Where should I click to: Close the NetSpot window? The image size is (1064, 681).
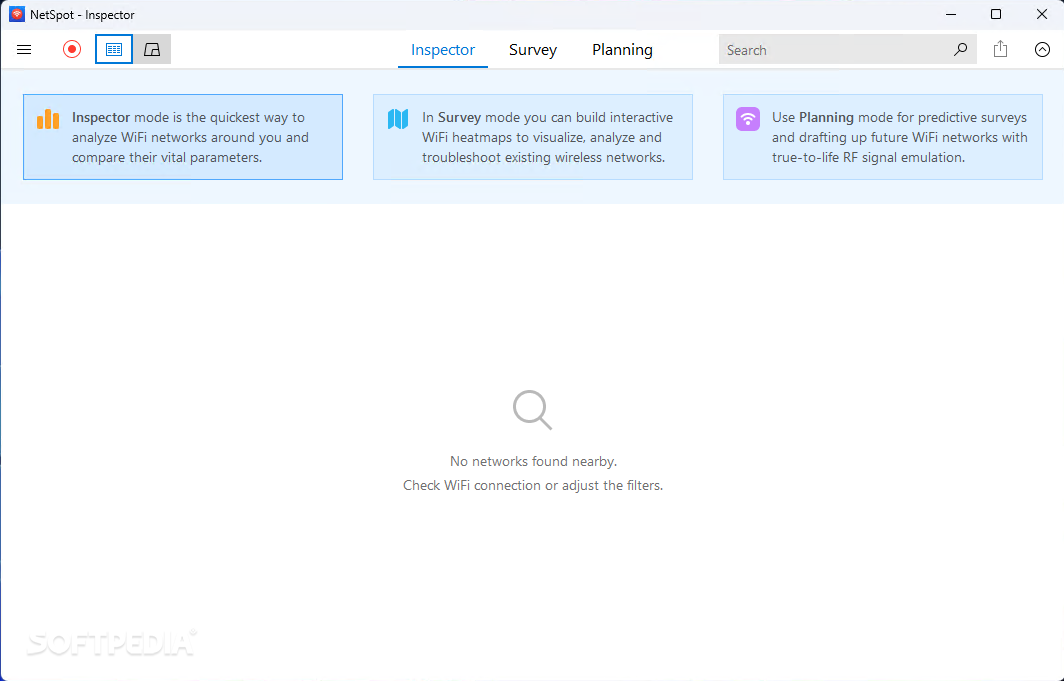tap(1042, 14)
